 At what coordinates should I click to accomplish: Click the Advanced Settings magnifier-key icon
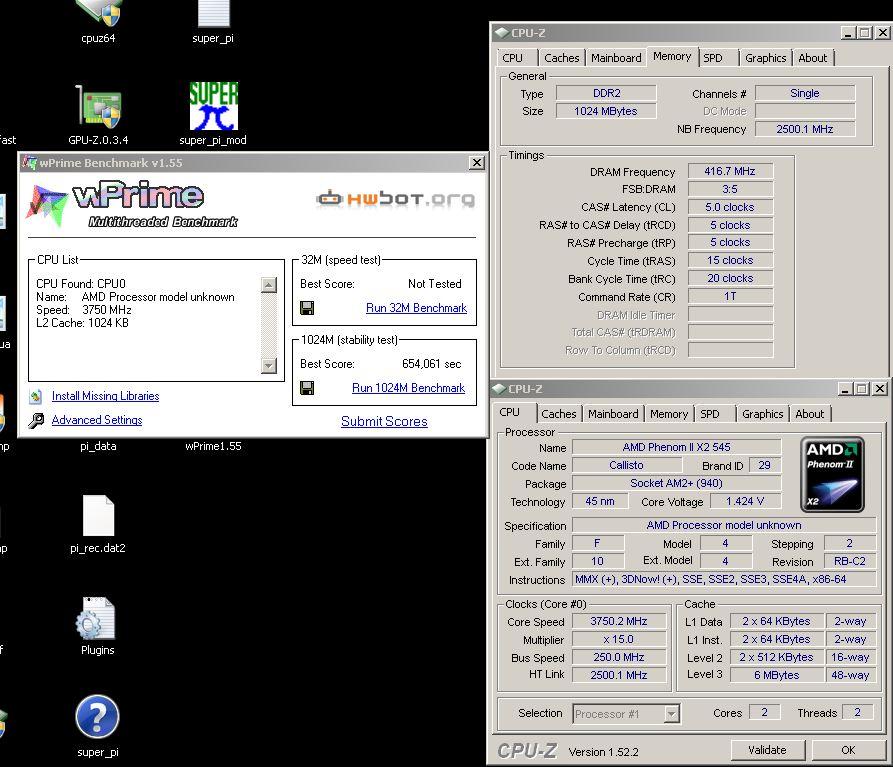pyautogui.click(x=36, y=420)
